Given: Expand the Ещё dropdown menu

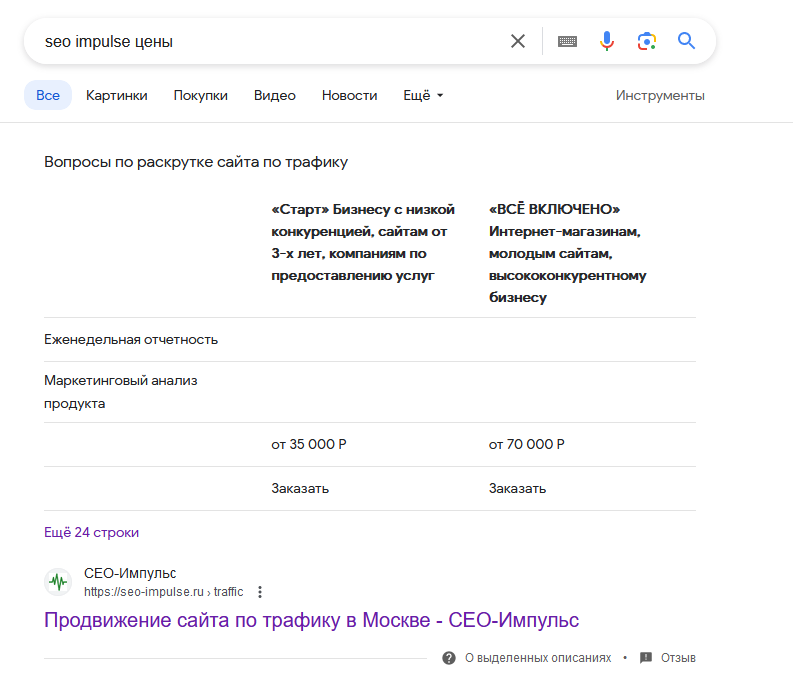Looking at the screenshot, I should [423, 95].
